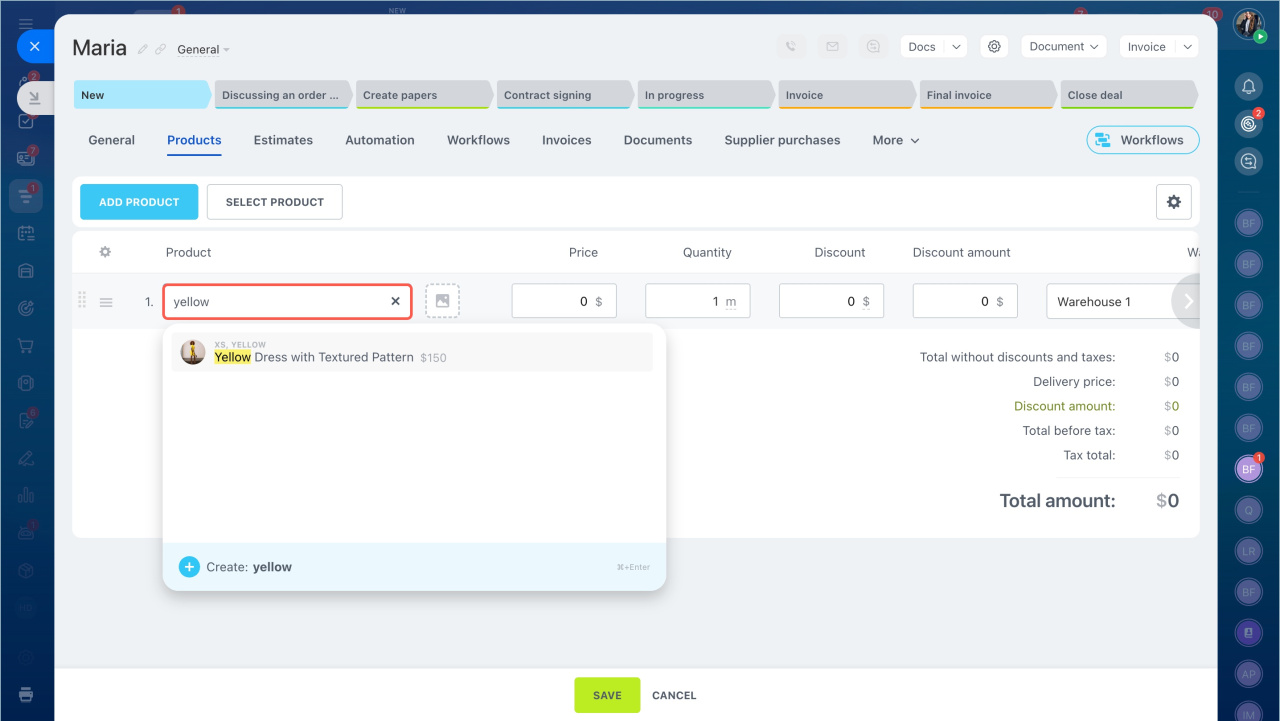Click the product image placeholder icon
Viewport: 1280px width, 721px height.
pyautogui.click(x=442, y=301)
